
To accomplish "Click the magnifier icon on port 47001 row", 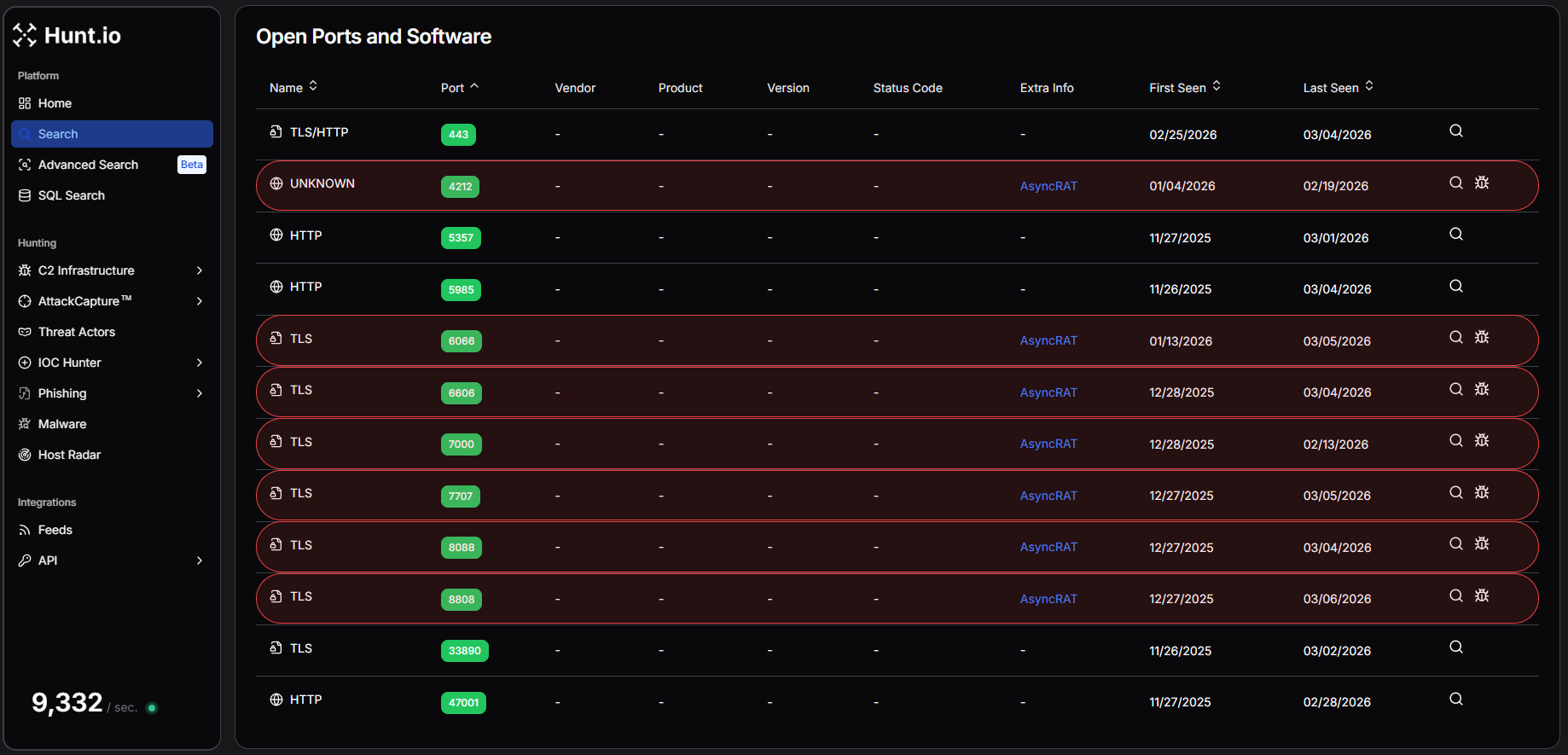I will 1455,700.
